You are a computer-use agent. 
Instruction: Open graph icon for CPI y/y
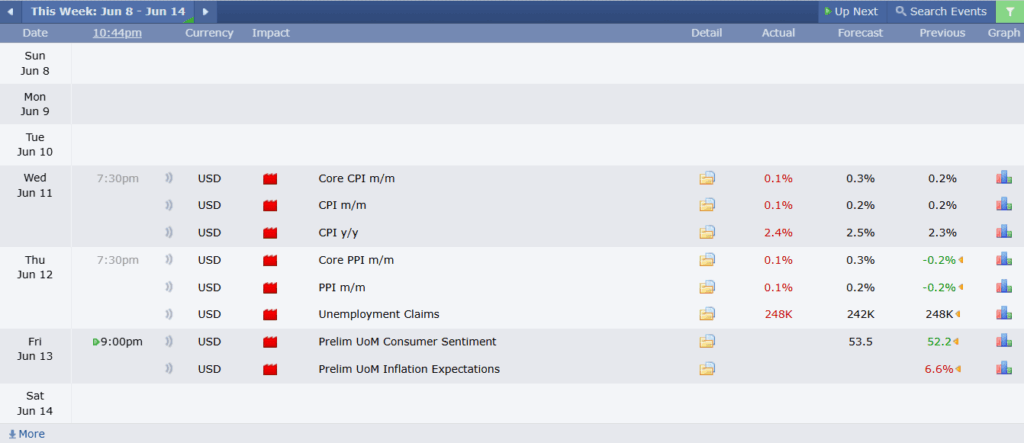(1003, 233)
